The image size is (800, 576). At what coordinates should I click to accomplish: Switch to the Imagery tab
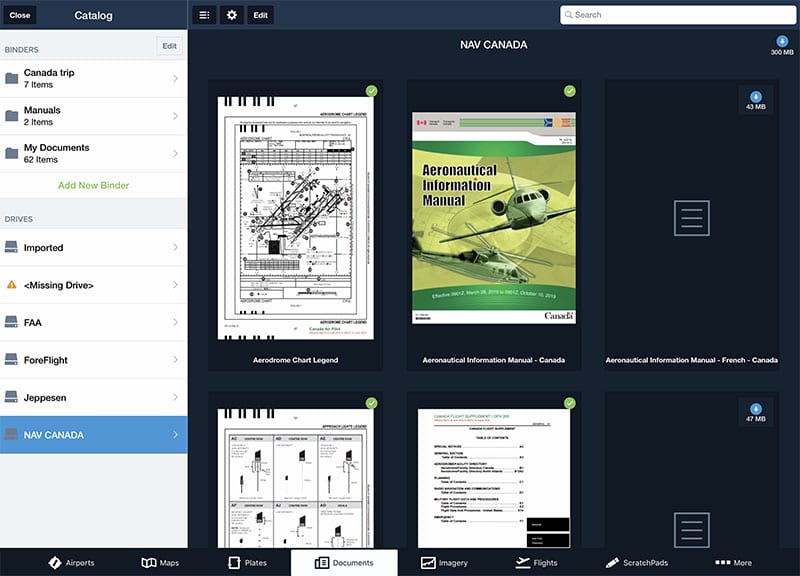pyautogui.click(x=444, y=563)
